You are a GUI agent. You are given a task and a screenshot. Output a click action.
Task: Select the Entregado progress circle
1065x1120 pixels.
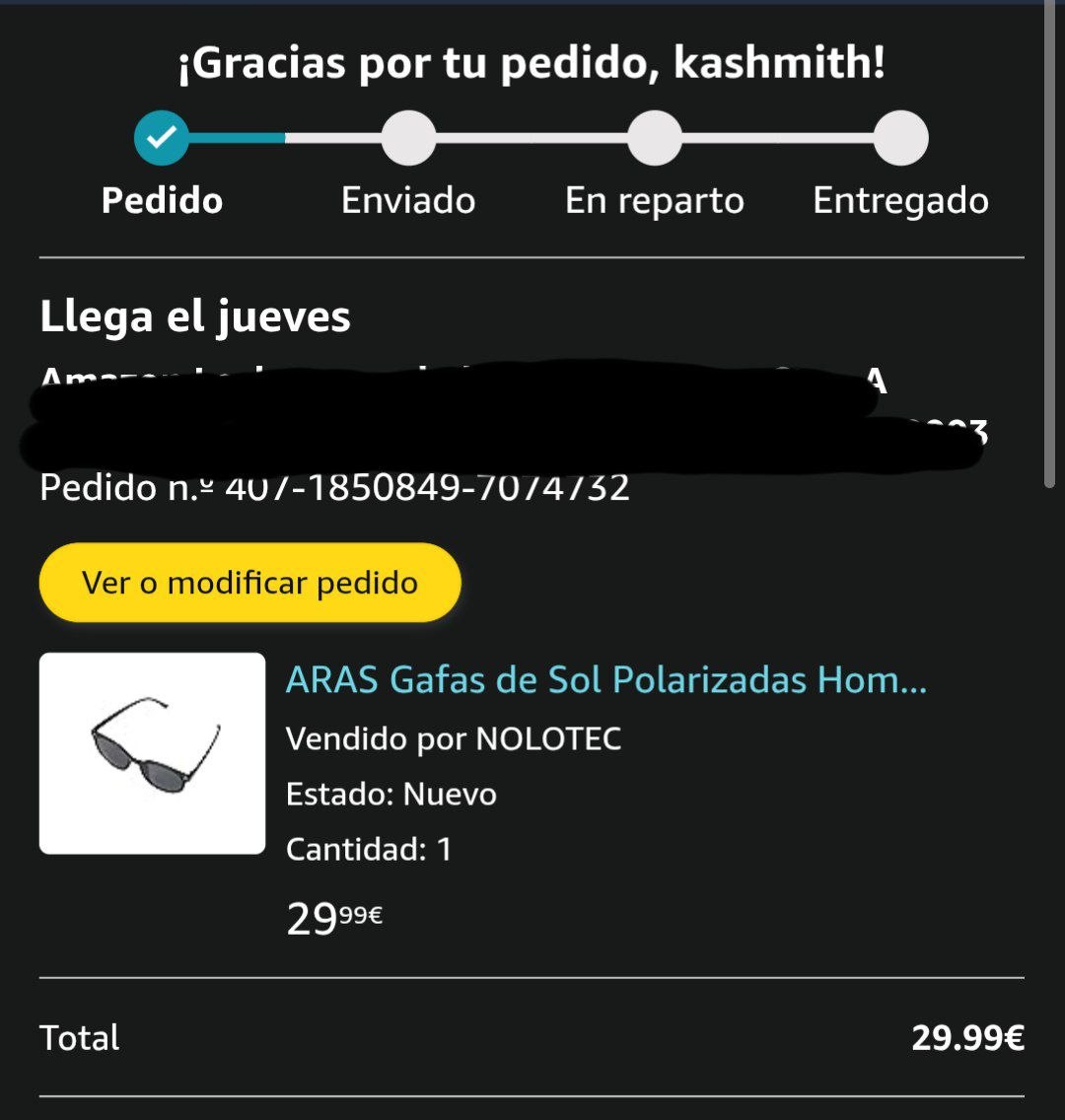[x=901, y=138]
